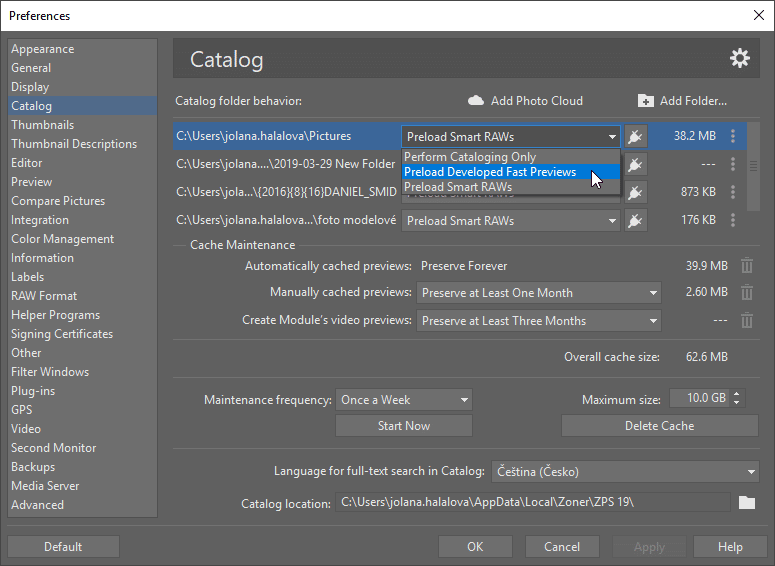Go to Editor preferences
This screenshot has height=566, width=775.
click(83, 163)
